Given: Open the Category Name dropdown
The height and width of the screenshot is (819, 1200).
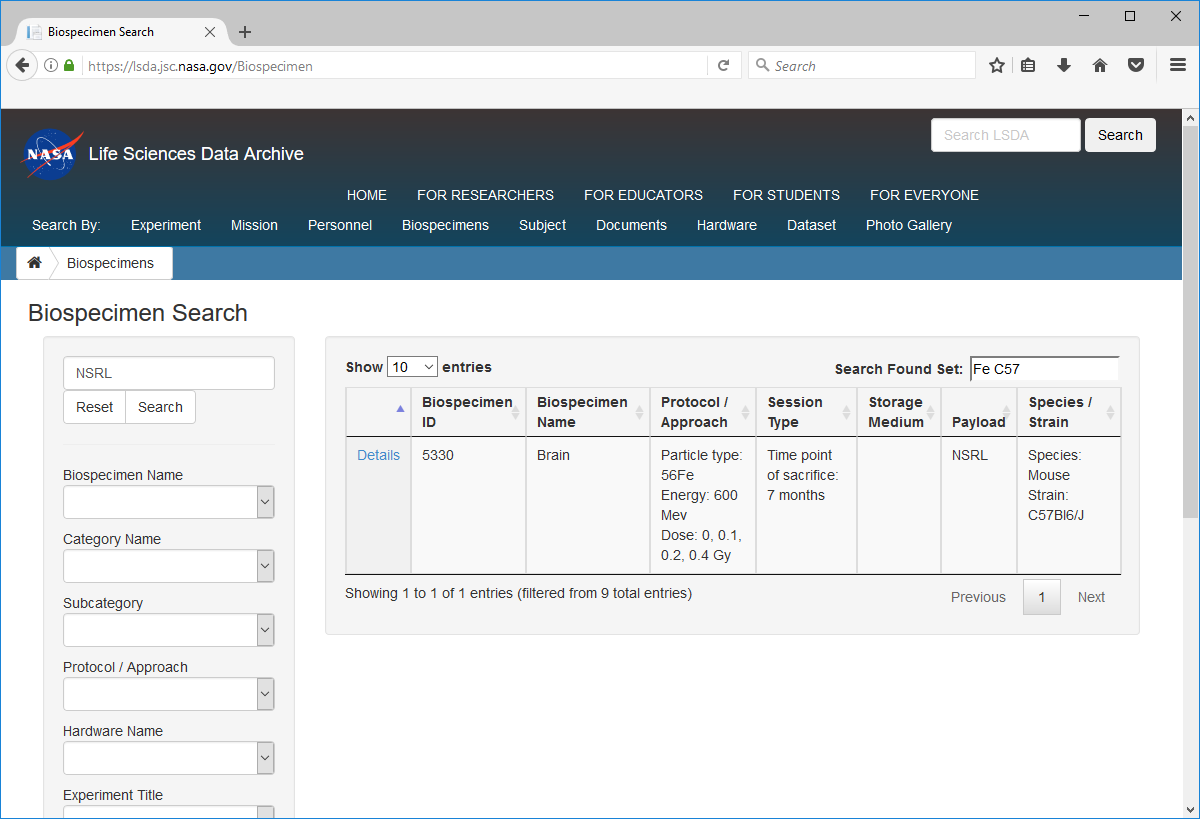Looking at the screenshot, I should coord(168,566).
